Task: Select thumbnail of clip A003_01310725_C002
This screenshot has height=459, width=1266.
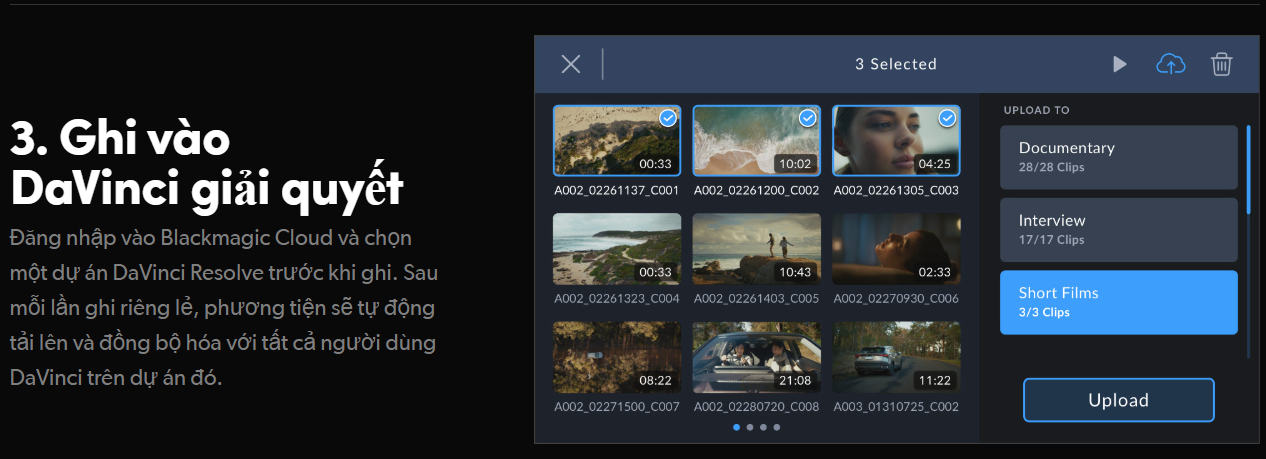Action: pos(896,357)
